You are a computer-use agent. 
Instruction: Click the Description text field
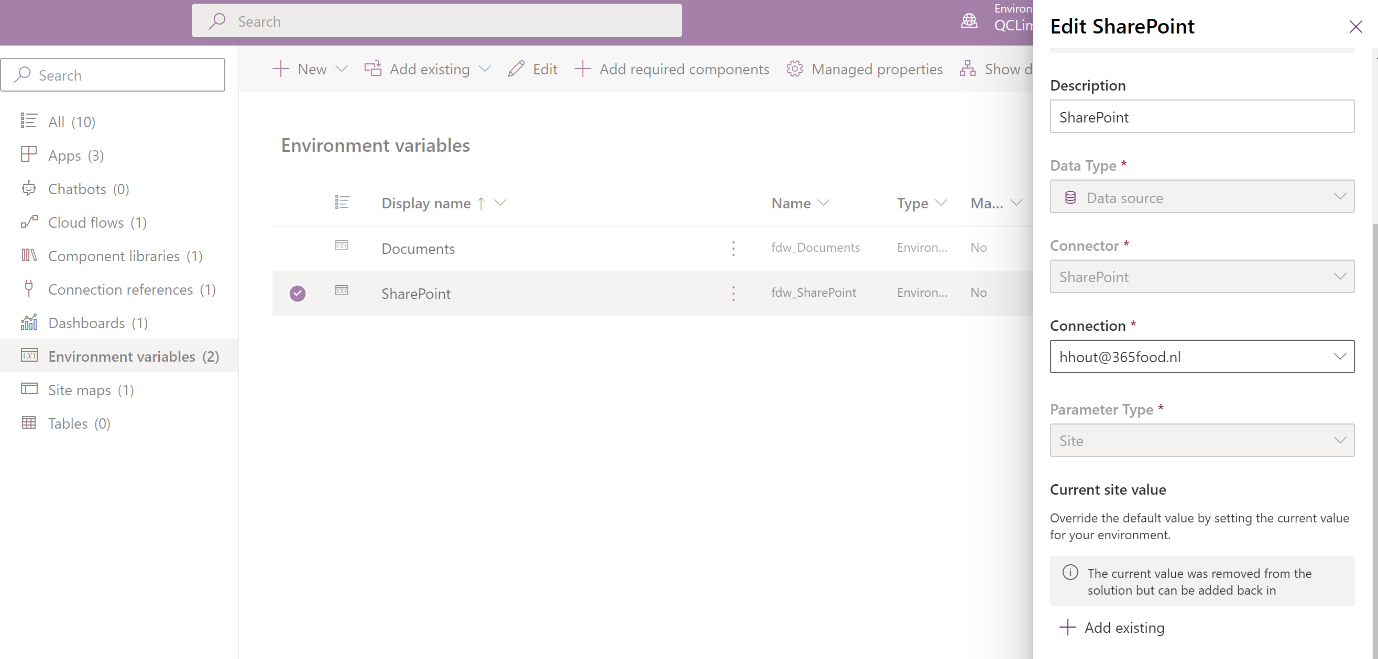pyautogui.click(x=1201, y=117)
